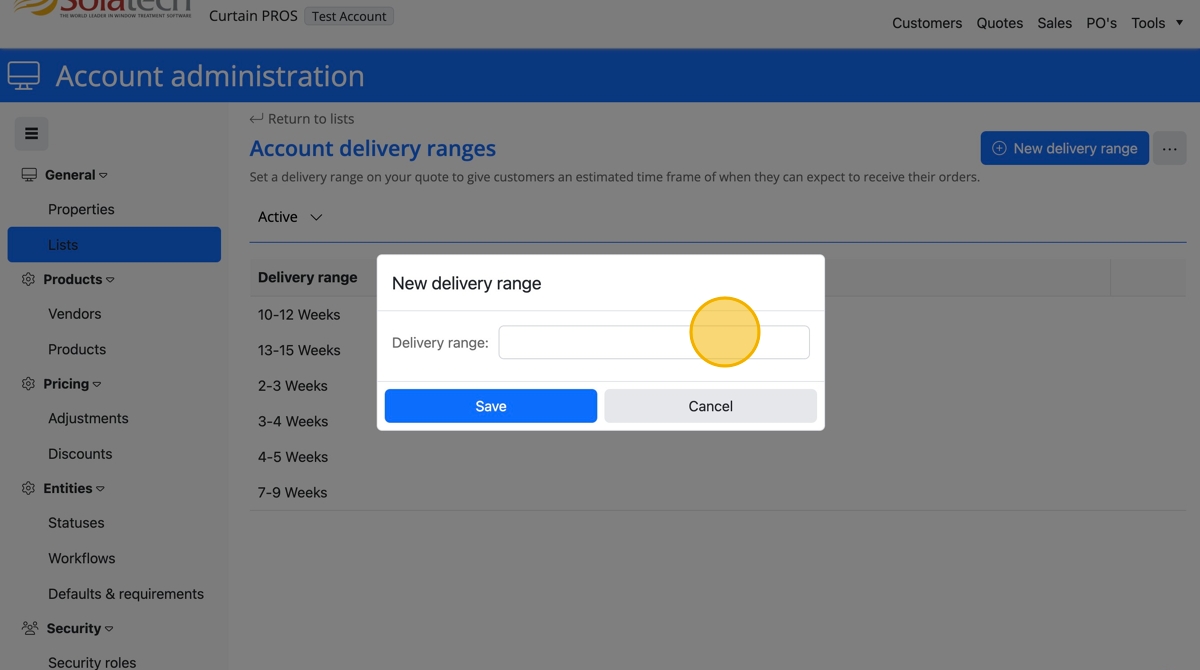Go to PO's in top navigation
Screen dimensions: 1200x670
(x=1101, y=23)
